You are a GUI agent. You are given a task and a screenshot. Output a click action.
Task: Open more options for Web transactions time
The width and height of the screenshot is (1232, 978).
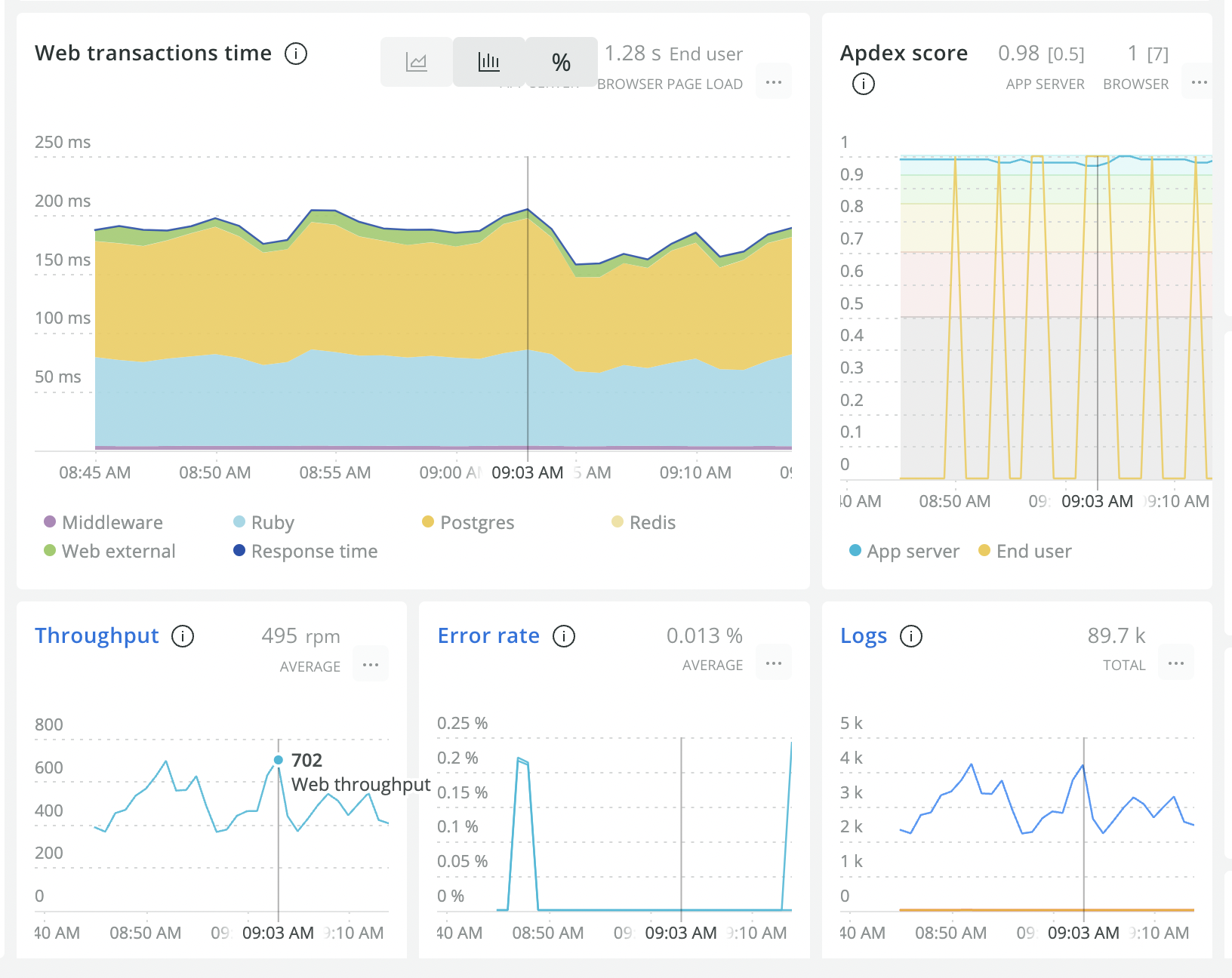774,81
